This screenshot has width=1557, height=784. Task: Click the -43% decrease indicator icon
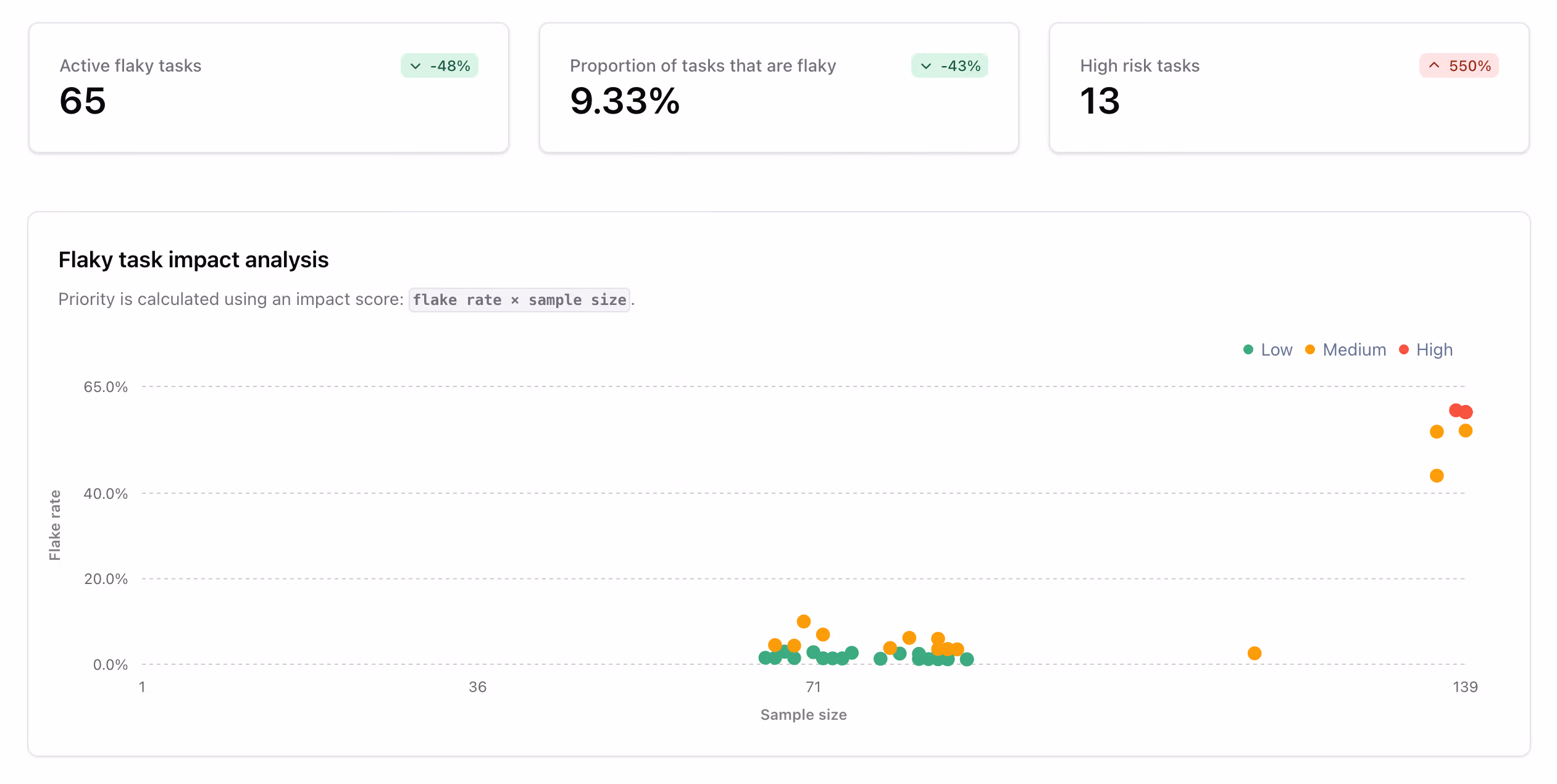(926, 65)
